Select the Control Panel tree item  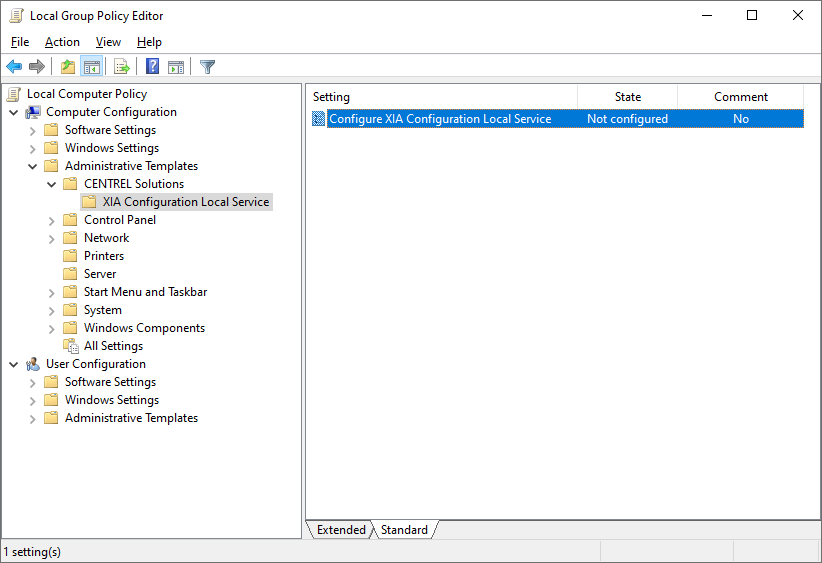point(120,220)
